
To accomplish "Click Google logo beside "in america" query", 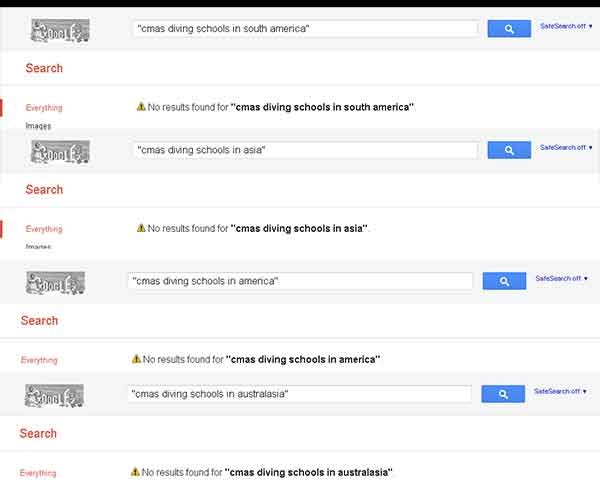I will tap(55, 282).
